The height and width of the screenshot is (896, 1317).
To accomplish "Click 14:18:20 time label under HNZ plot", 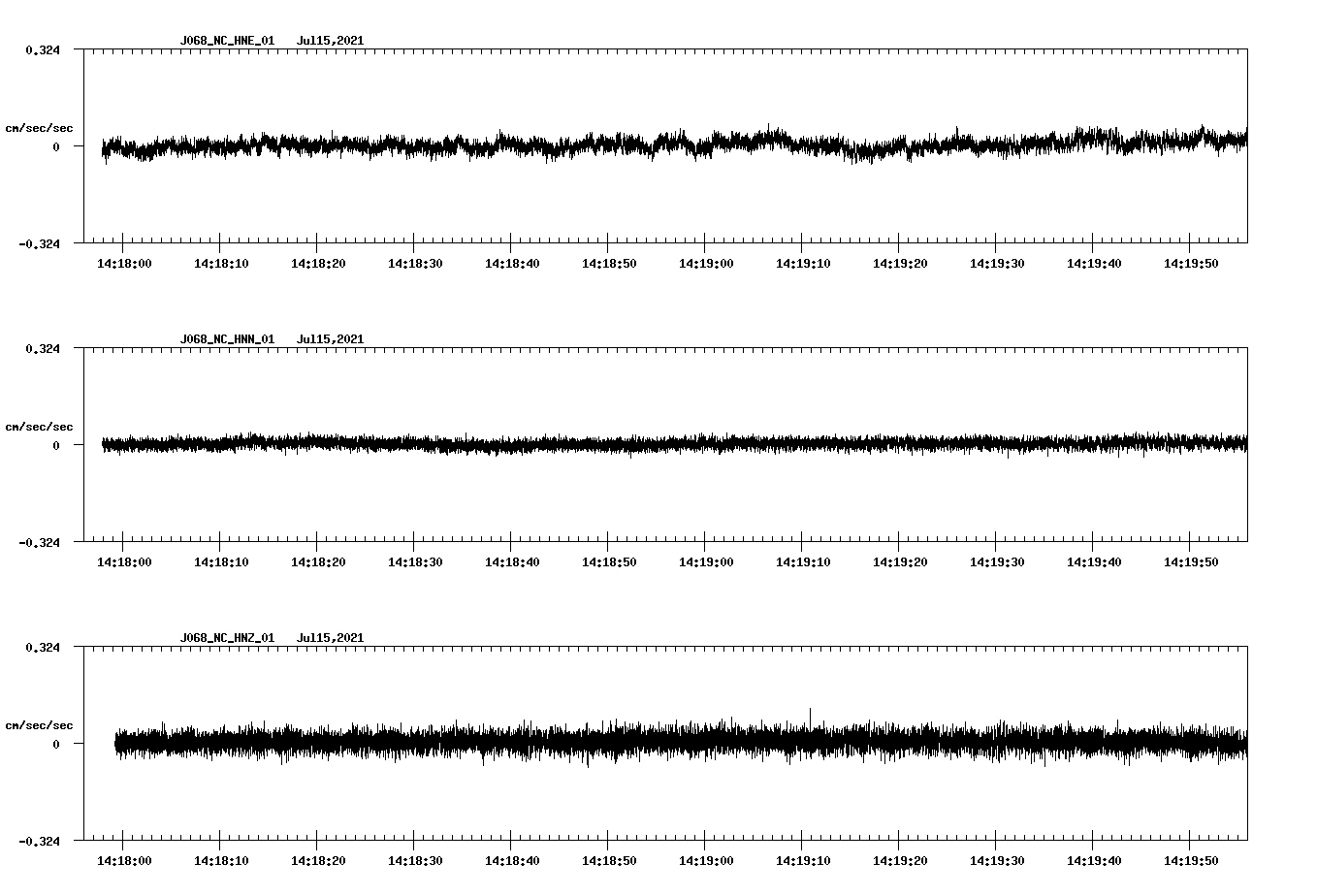I will (x=318, y=860).
